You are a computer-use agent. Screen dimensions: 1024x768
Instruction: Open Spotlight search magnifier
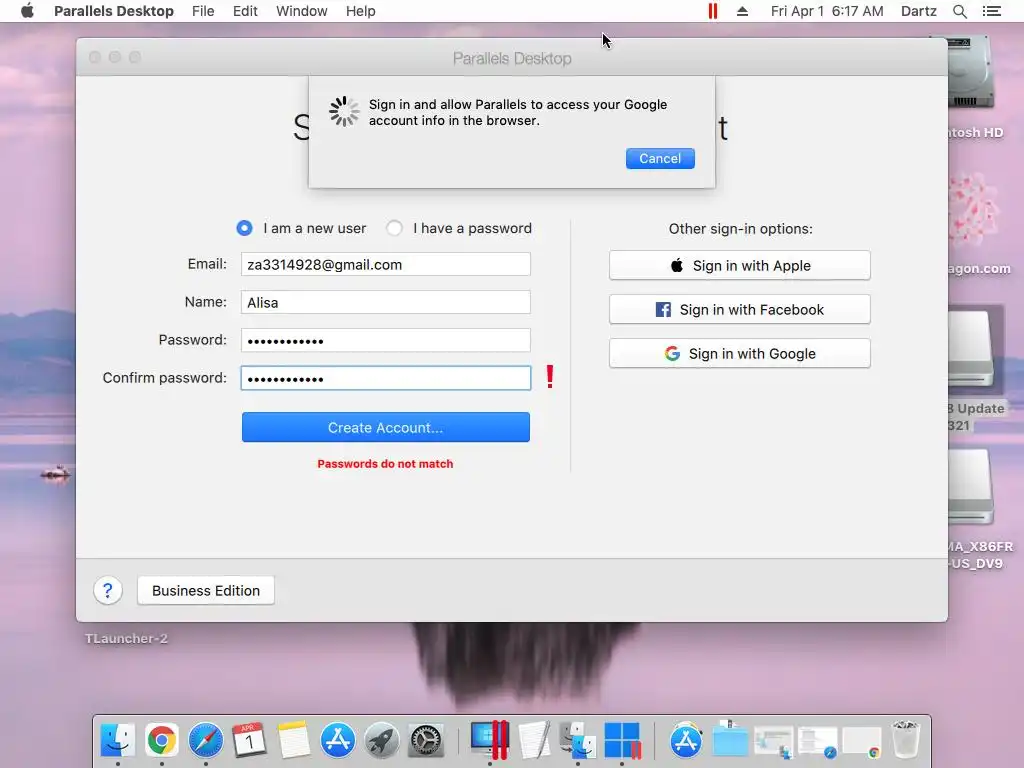[959, 11]
